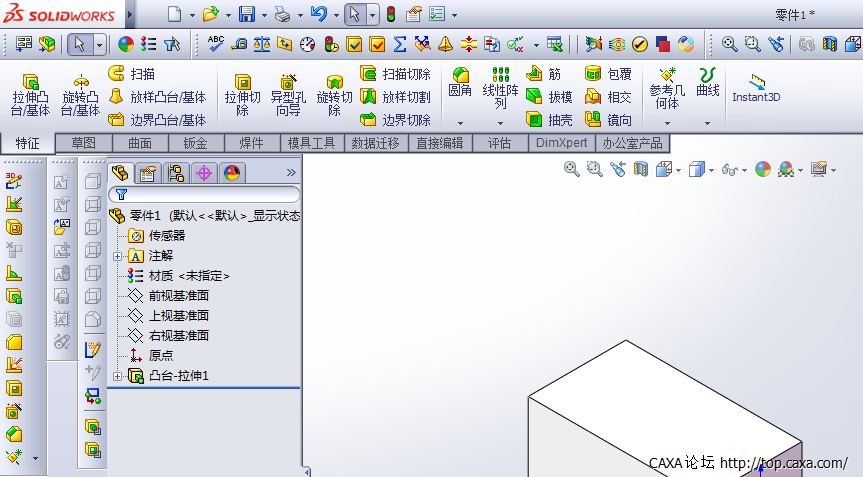Click the 抽壳 shell tool
Screen dimensions: 863x477
(x=549, y=120)
